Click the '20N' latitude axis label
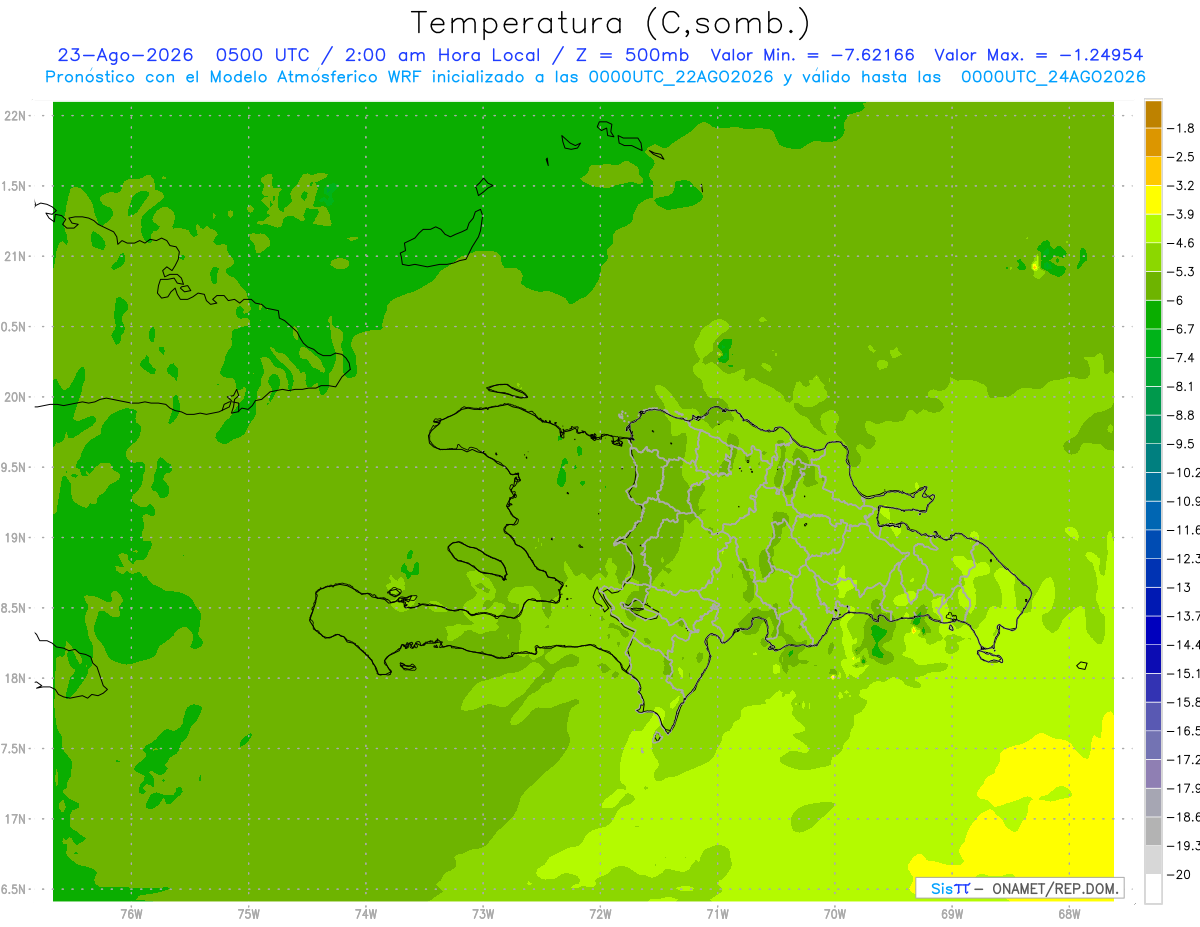Image resolution: width=1200 pixels, height=927 pixels. 15,397
